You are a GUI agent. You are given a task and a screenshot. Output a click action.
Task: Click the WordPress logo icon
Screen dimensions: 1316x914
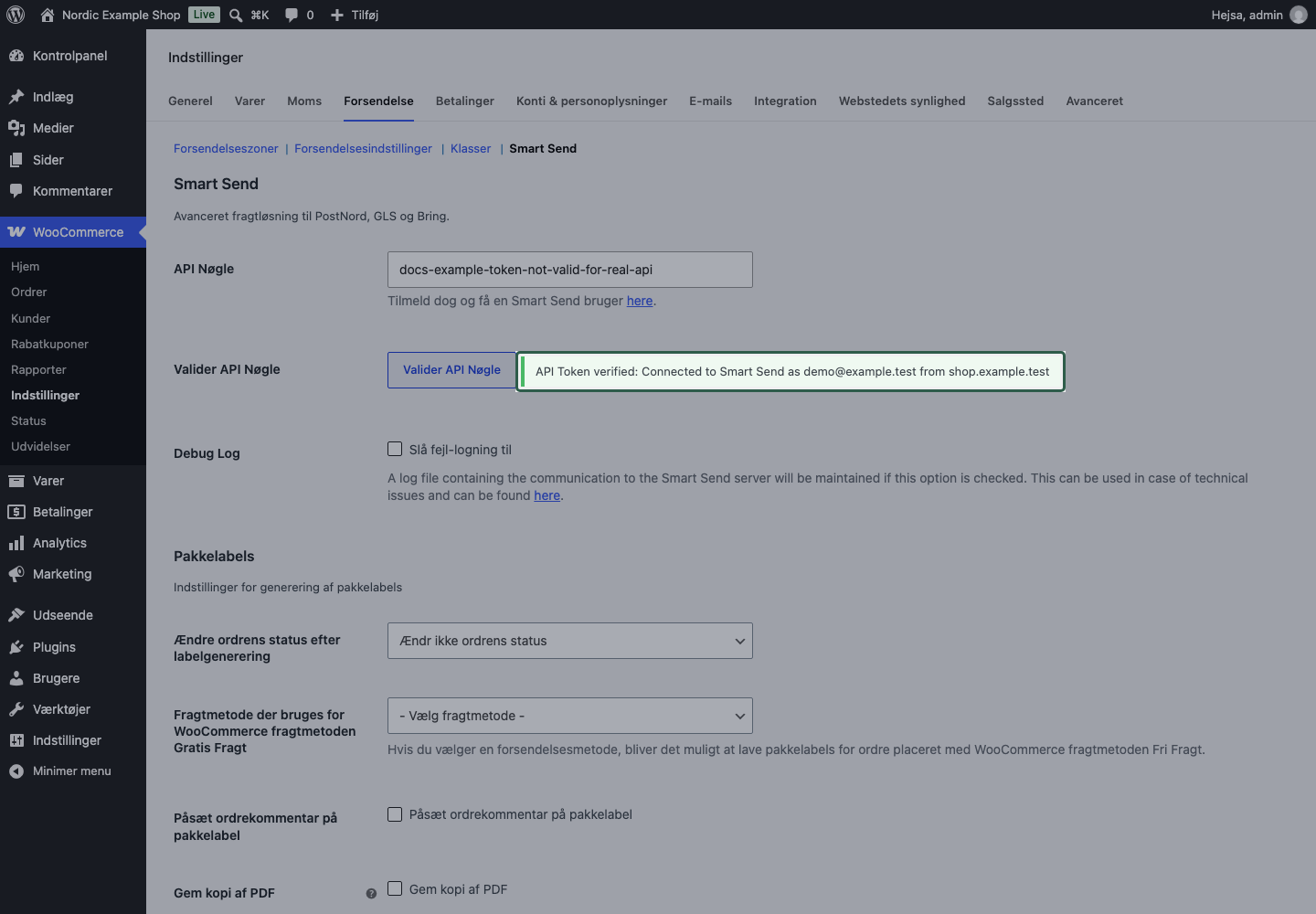click(x=16, y=15)
